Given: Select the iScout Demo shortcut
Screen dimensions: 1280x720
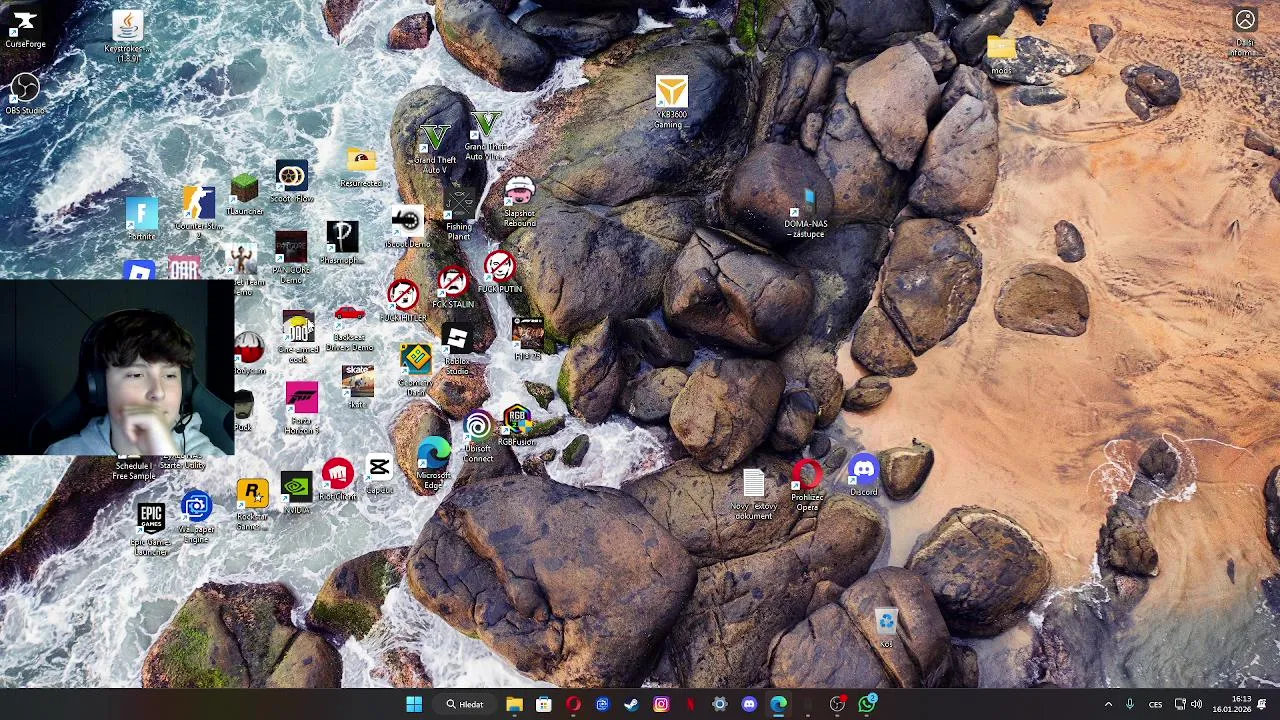Looking at the screenshot, I should click(x=407, y=228).
